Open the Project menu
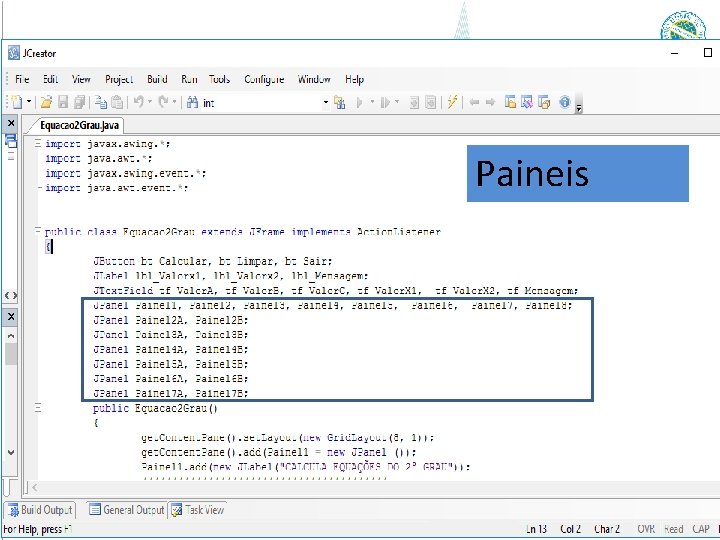720x540 pixels. (x=119, y=79)
